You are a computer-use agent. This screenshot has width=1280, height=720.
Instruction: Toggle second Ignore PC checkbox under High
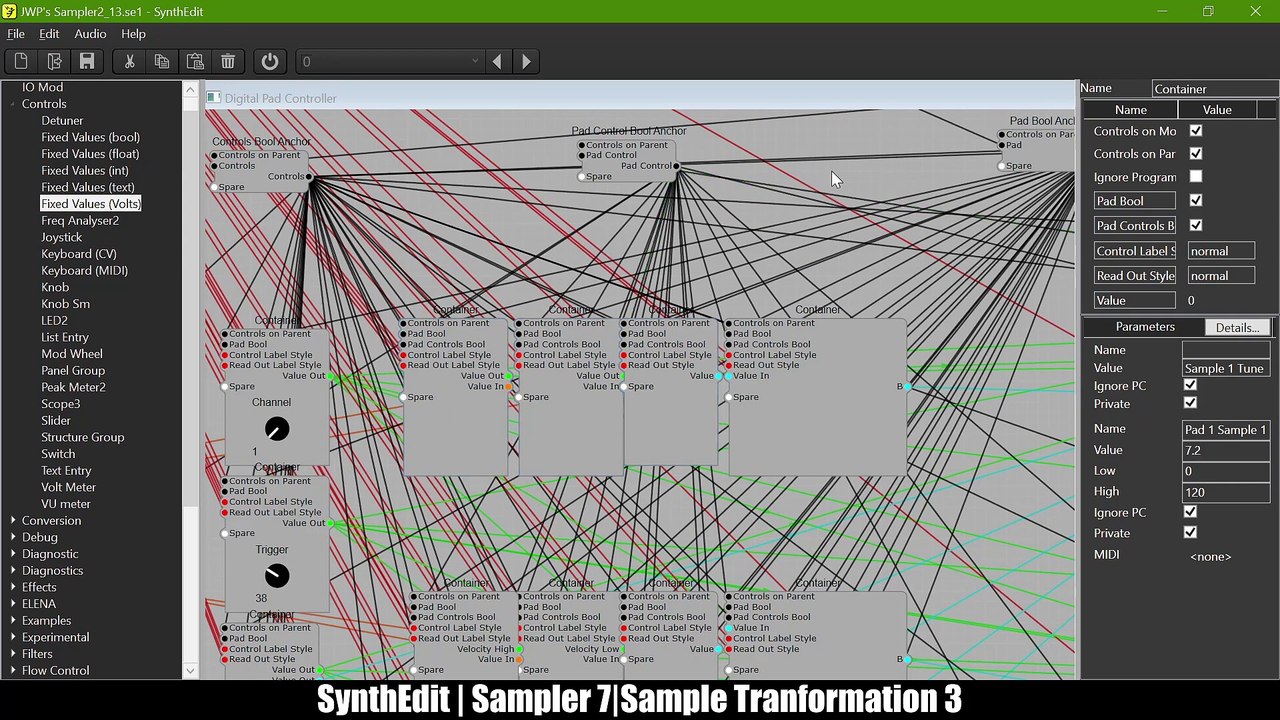pos(1190,512)
